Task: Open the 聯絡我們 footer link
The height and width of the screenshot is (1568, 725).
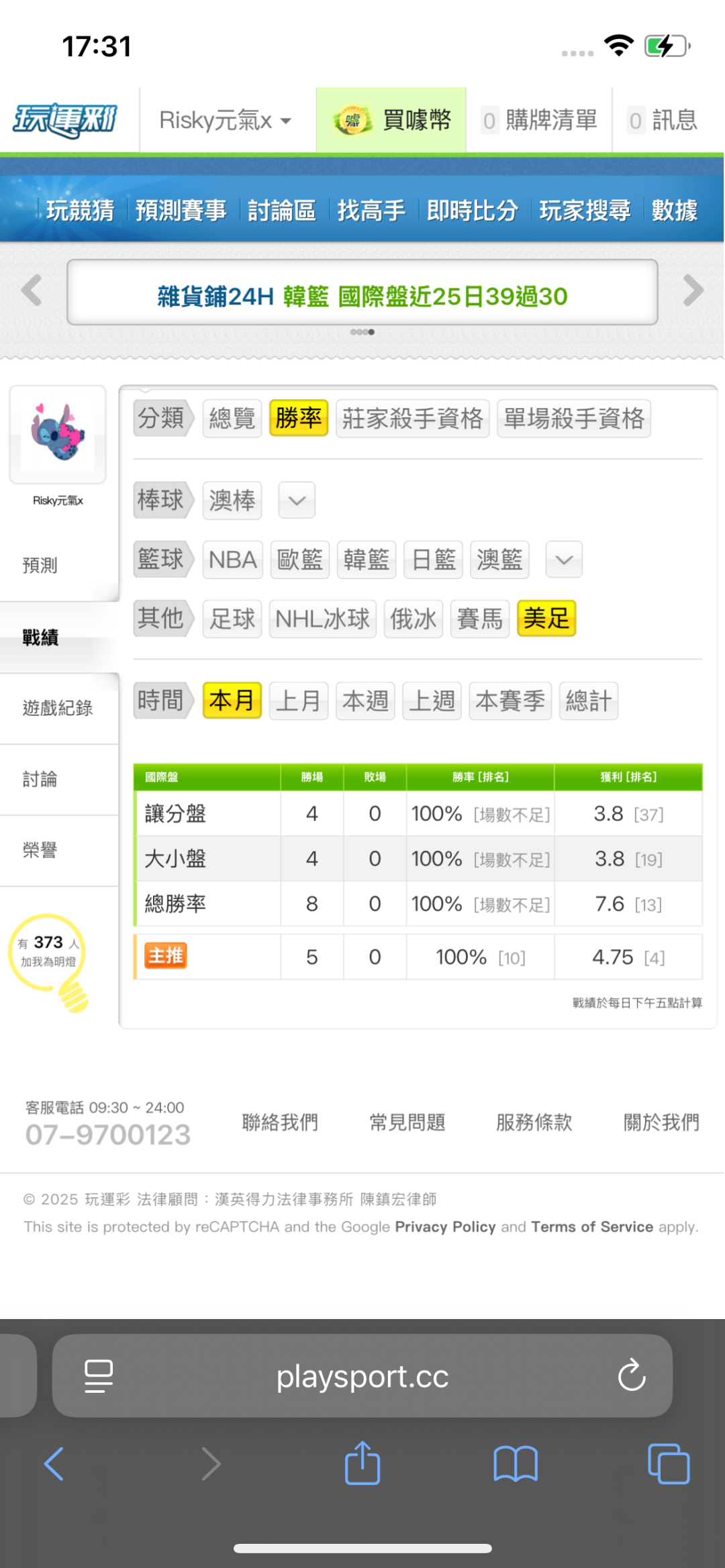Action: coord(280,1122)
